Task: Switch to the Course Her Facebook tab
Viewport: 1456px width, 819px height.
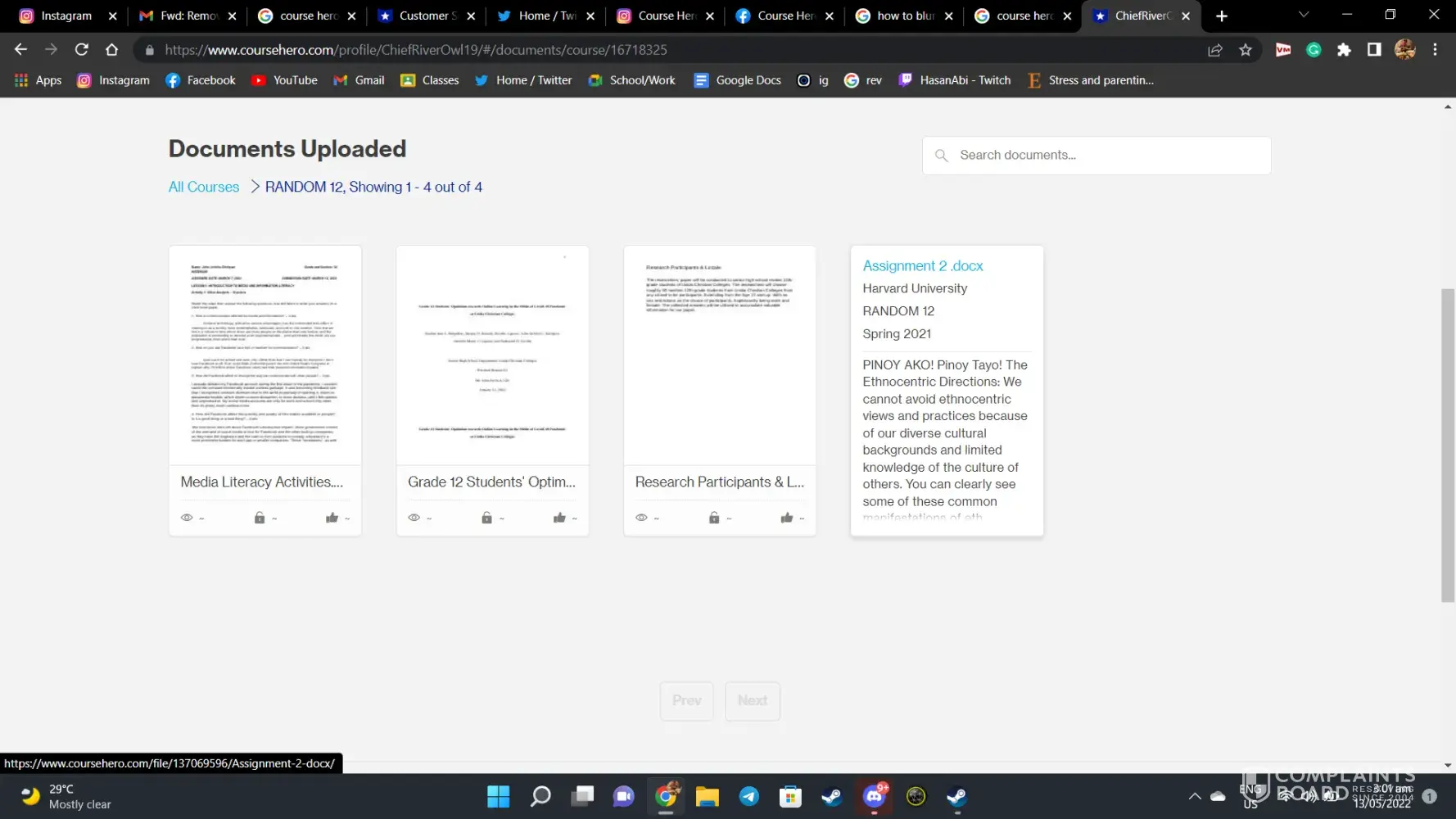Action: [785, 16]
